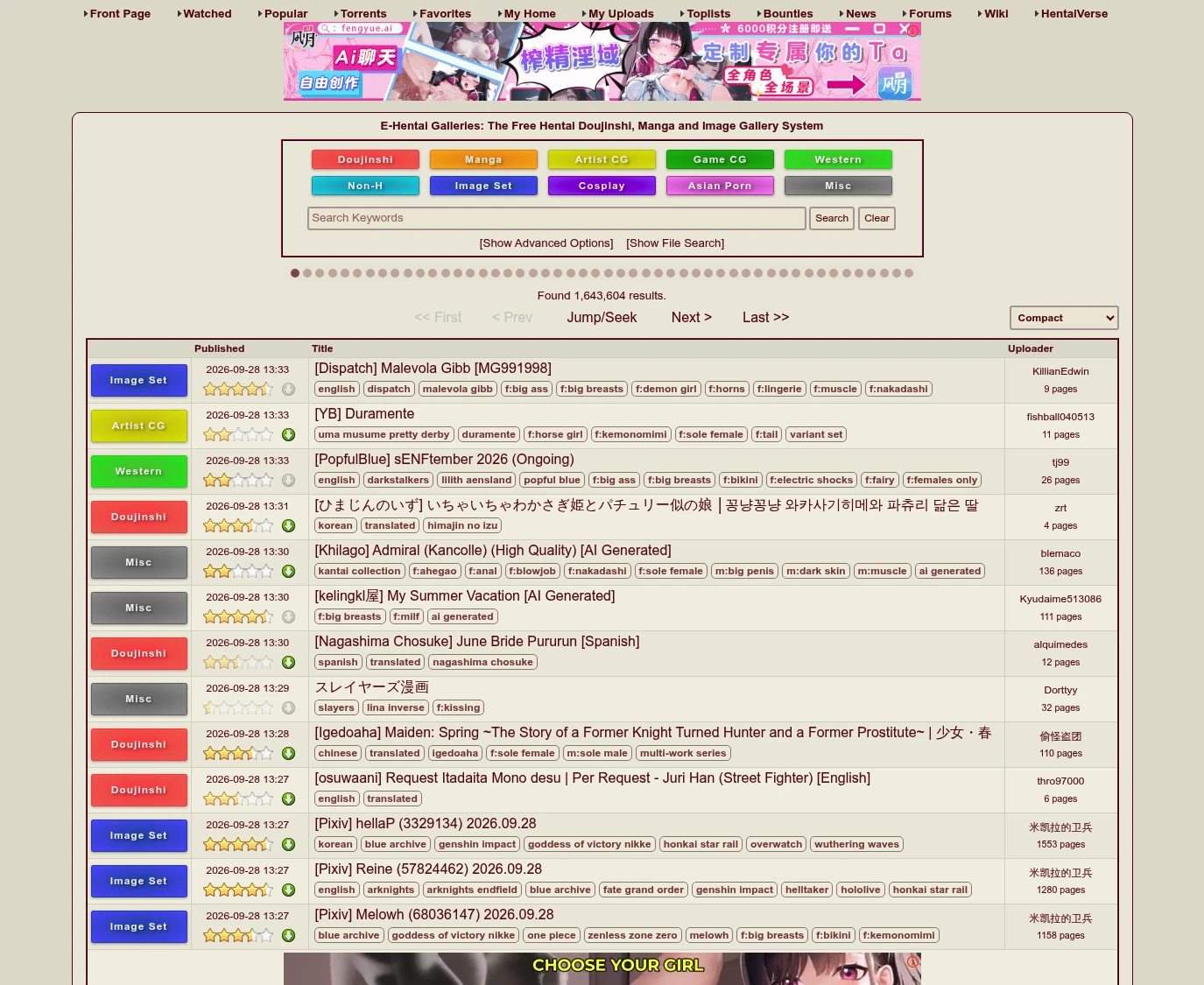Click the Clear button

(x=877, y=218)
